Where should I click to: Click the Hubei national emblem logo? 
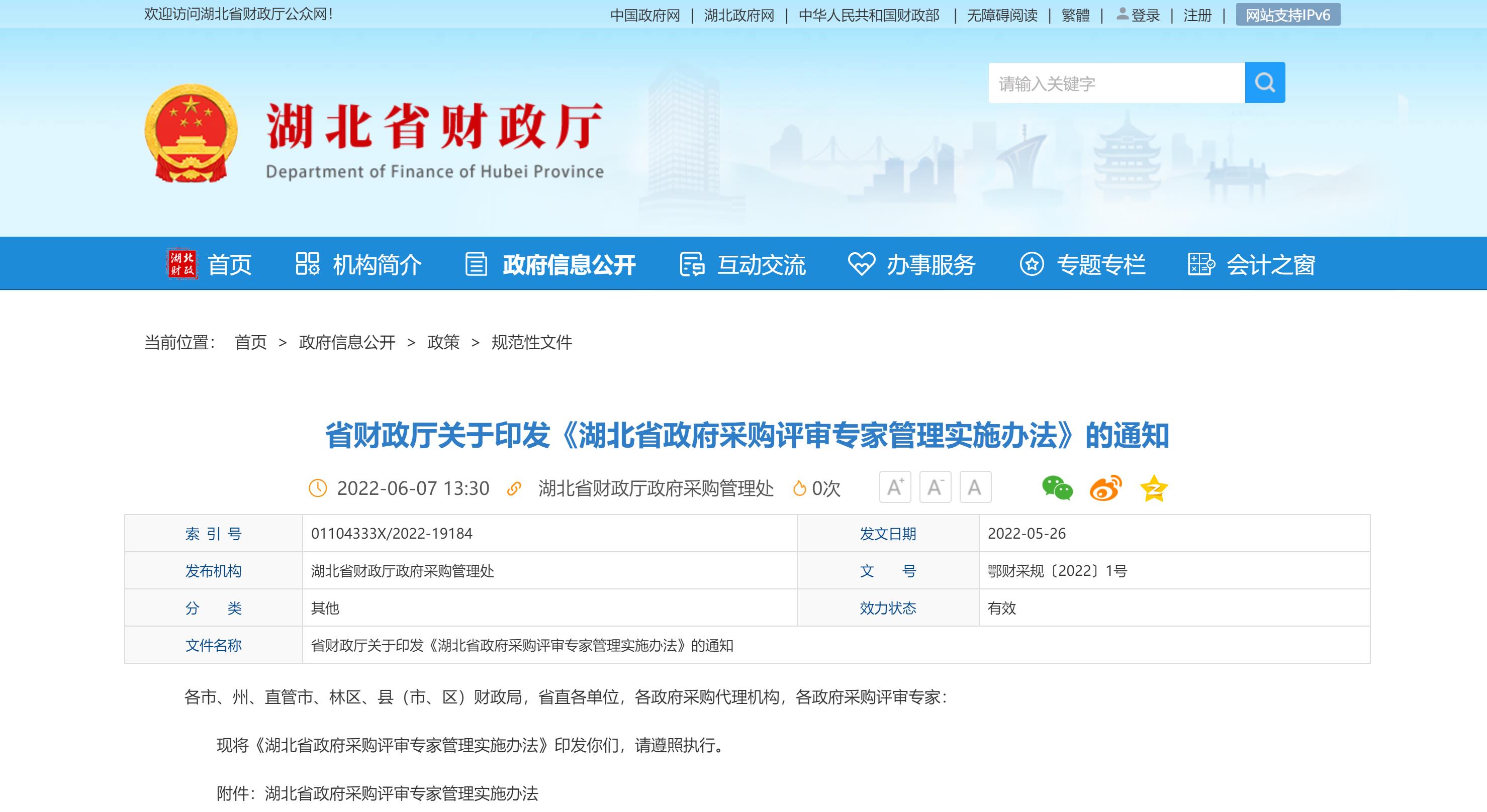[191, 133]
